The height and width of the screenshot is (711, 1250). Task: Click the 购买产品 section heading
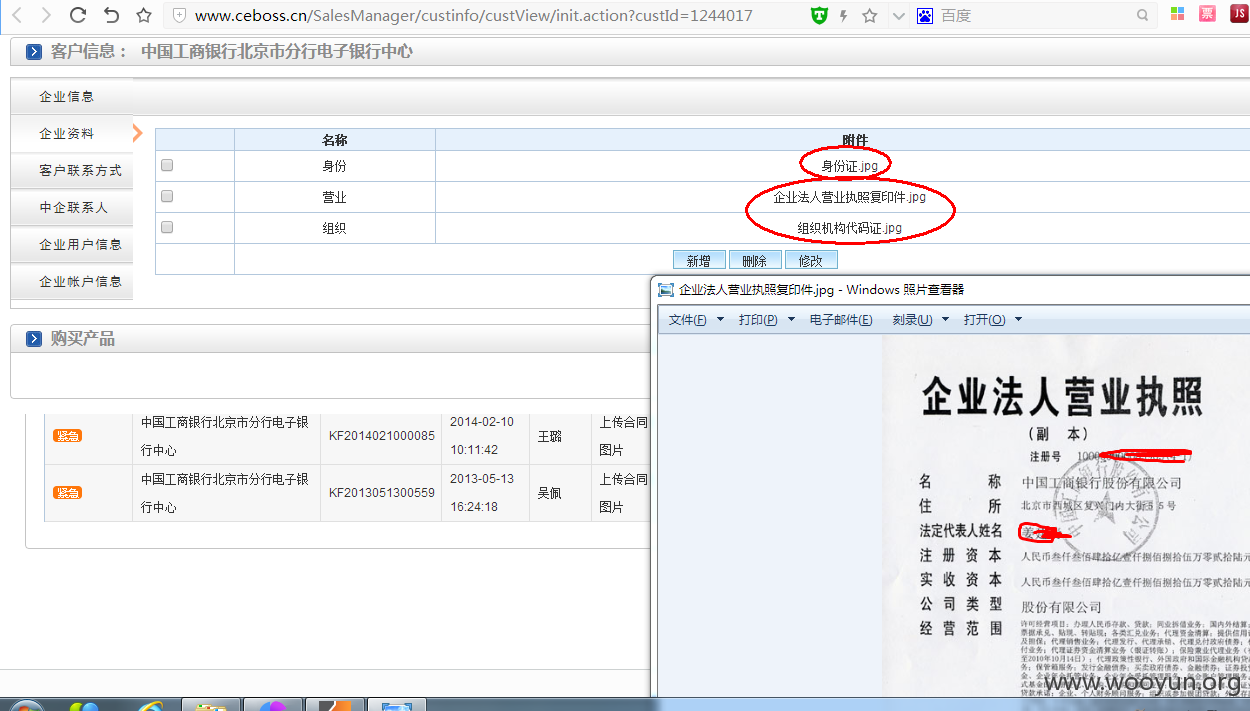tap(83, 339)
